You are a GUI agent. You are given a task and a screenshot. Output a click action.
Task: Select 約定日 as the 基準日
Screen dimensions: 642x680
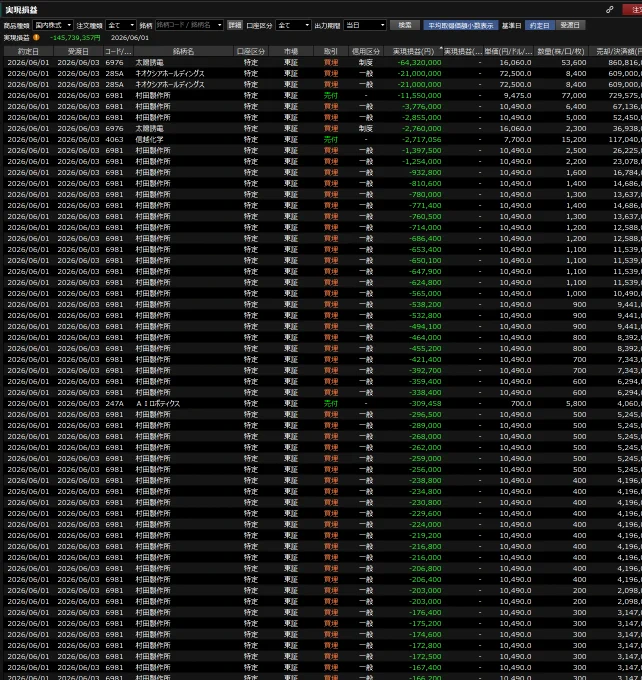click(x=540, y=26)
